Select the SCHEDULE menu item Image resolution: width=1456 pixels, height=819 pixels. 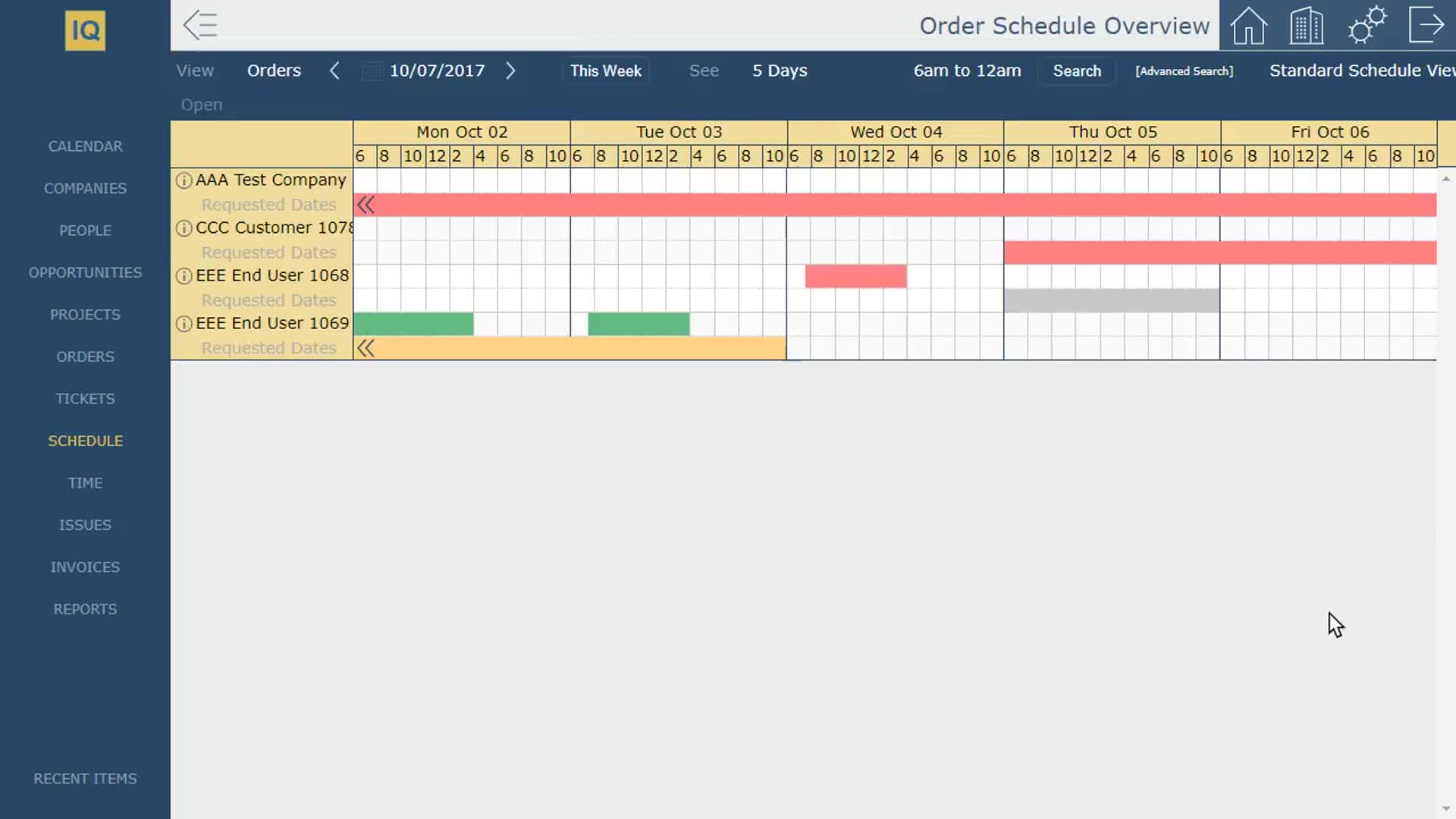click(85, 440)
